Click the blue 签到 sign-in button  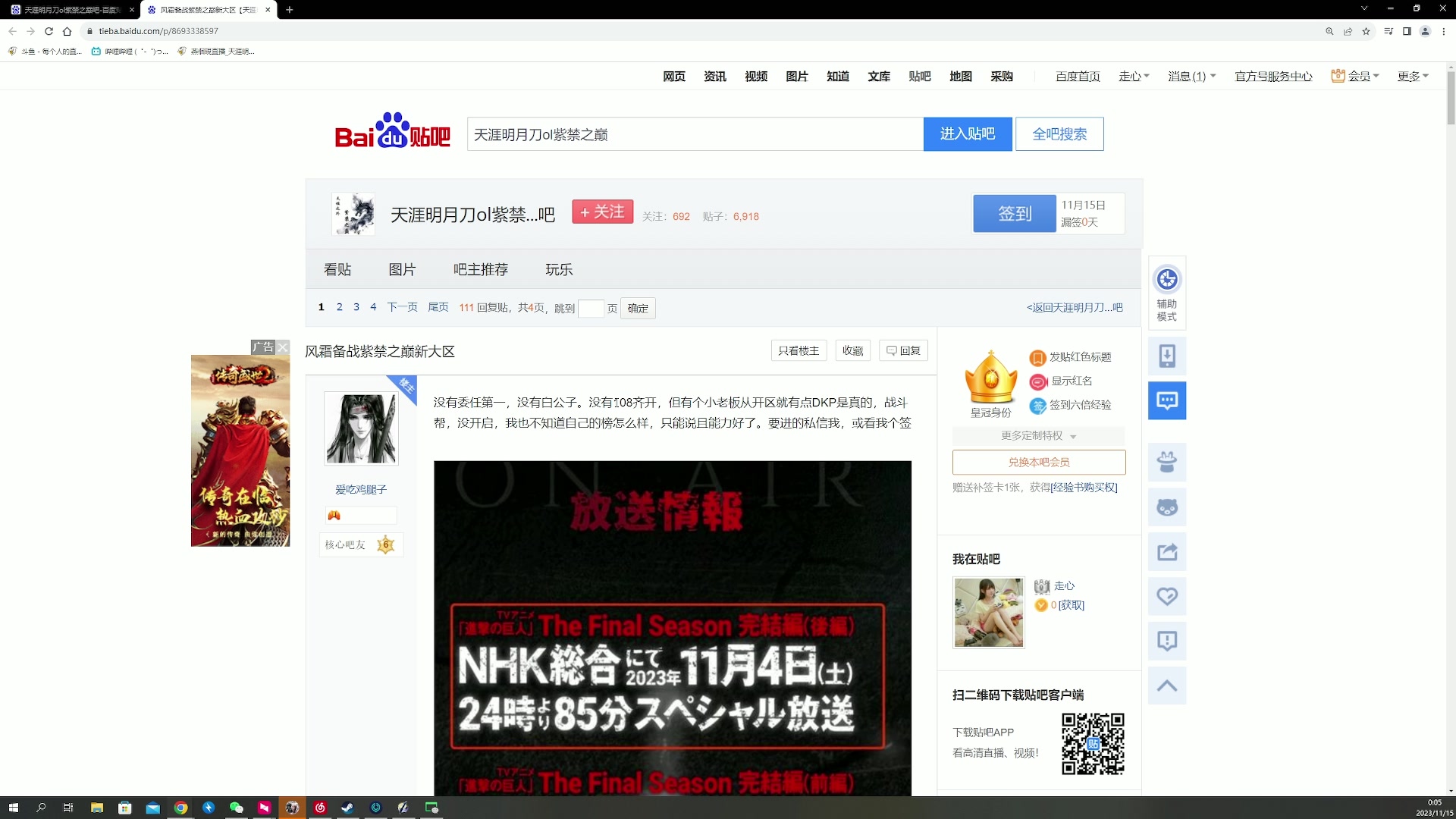point(1015,213)
